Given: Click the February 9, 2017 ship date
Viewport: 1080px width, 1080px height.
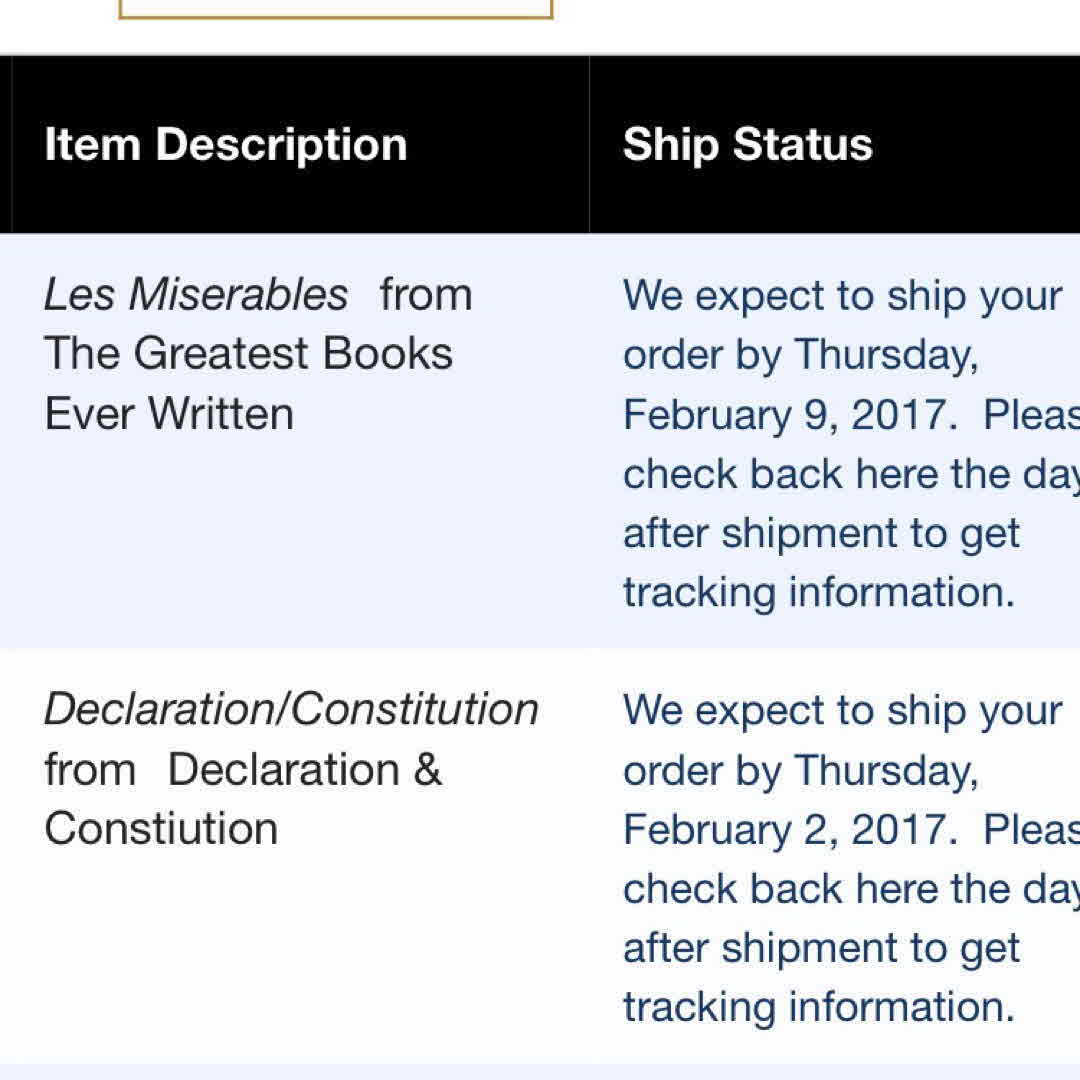Looking at the screenshot, I should click(x=784, y=414).
